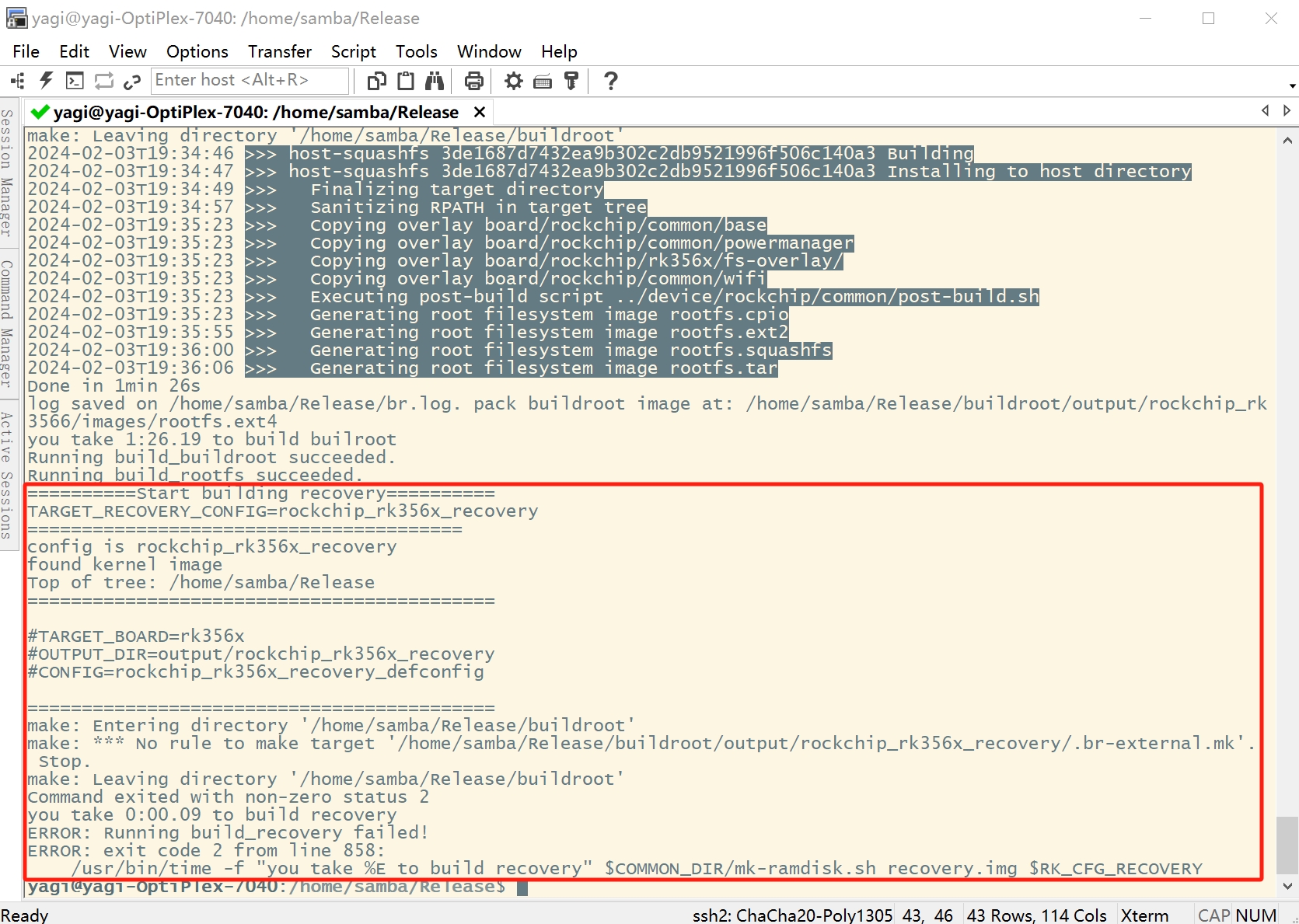Open the Window menu

(489, 51)
